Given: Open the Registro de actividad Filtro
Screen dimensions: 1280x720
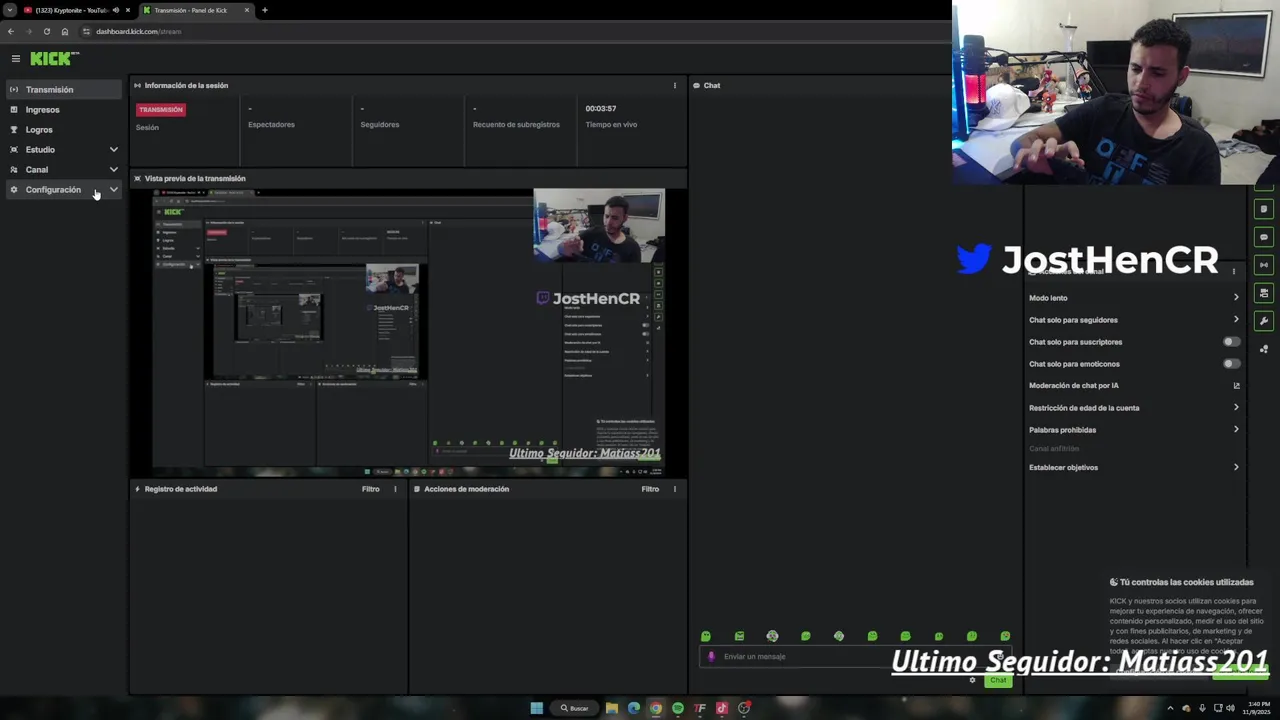Looking at the screenshot, I should (x=371, y=489).
